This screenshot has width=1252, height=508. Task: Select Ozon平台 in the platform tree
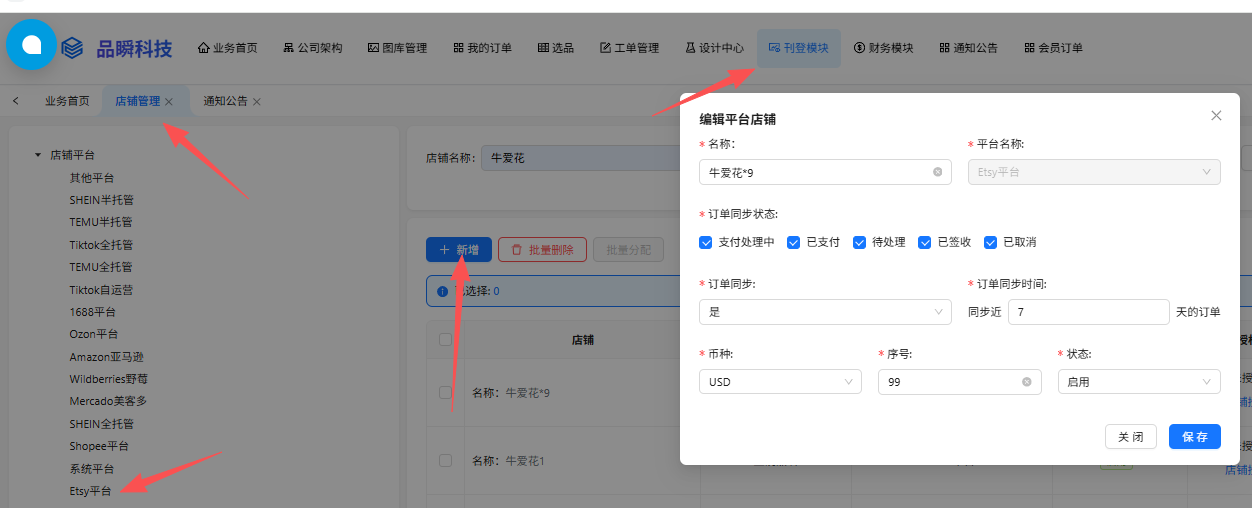point(94,334)
